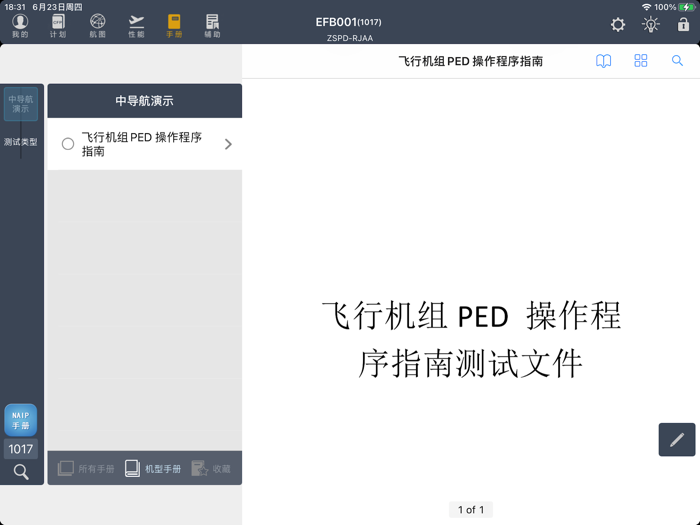Tap the 中导航演示 panel header
The height and width of the screenshot is (525, 700).
(x=145, y=101)
